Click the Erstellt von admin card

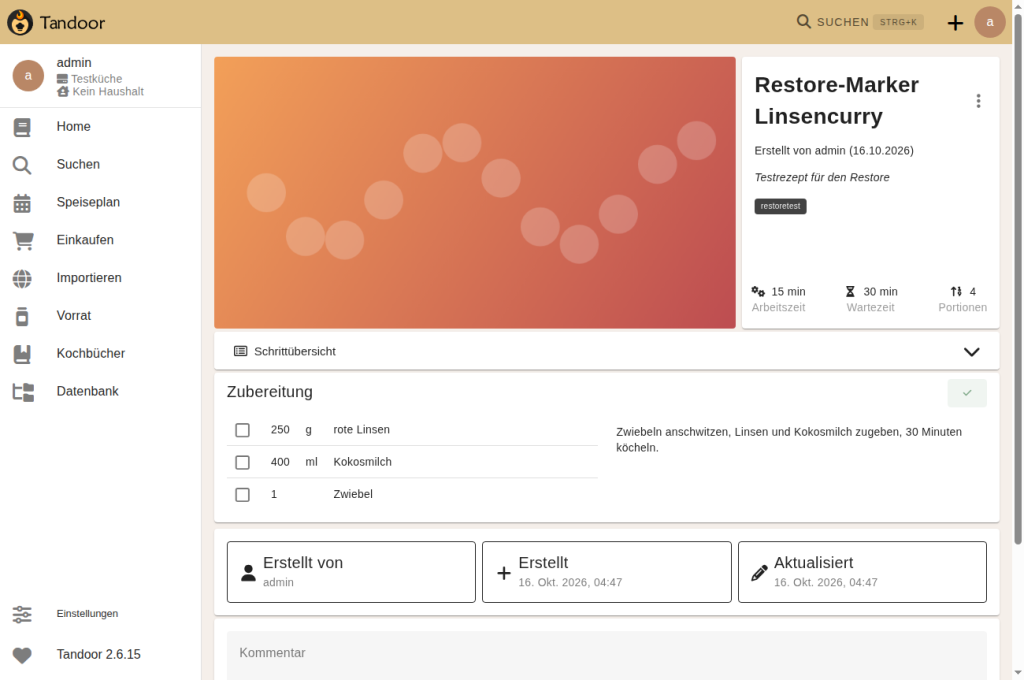pos(351,572)
